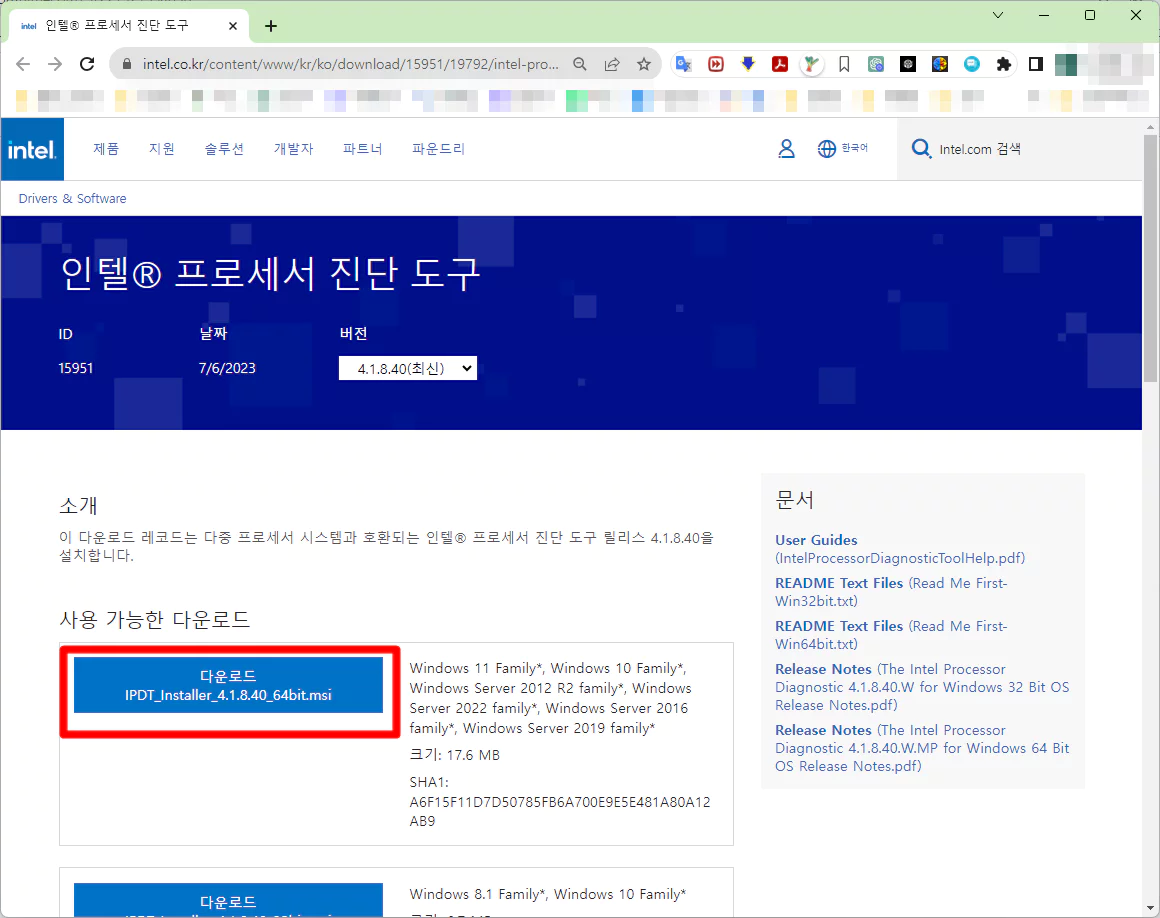The height and width of the screenshot is (918, 1160).
Task: Open the 파운드리 menu
Action: coord(439,149)
